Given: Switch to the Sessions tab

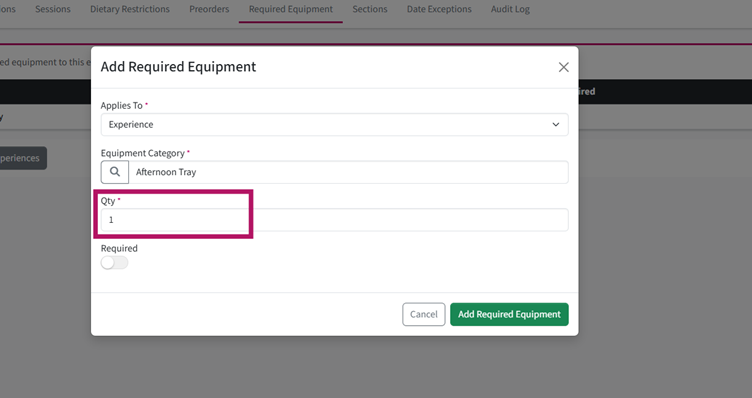Looking at the screenshot, I should click(53, 9).
